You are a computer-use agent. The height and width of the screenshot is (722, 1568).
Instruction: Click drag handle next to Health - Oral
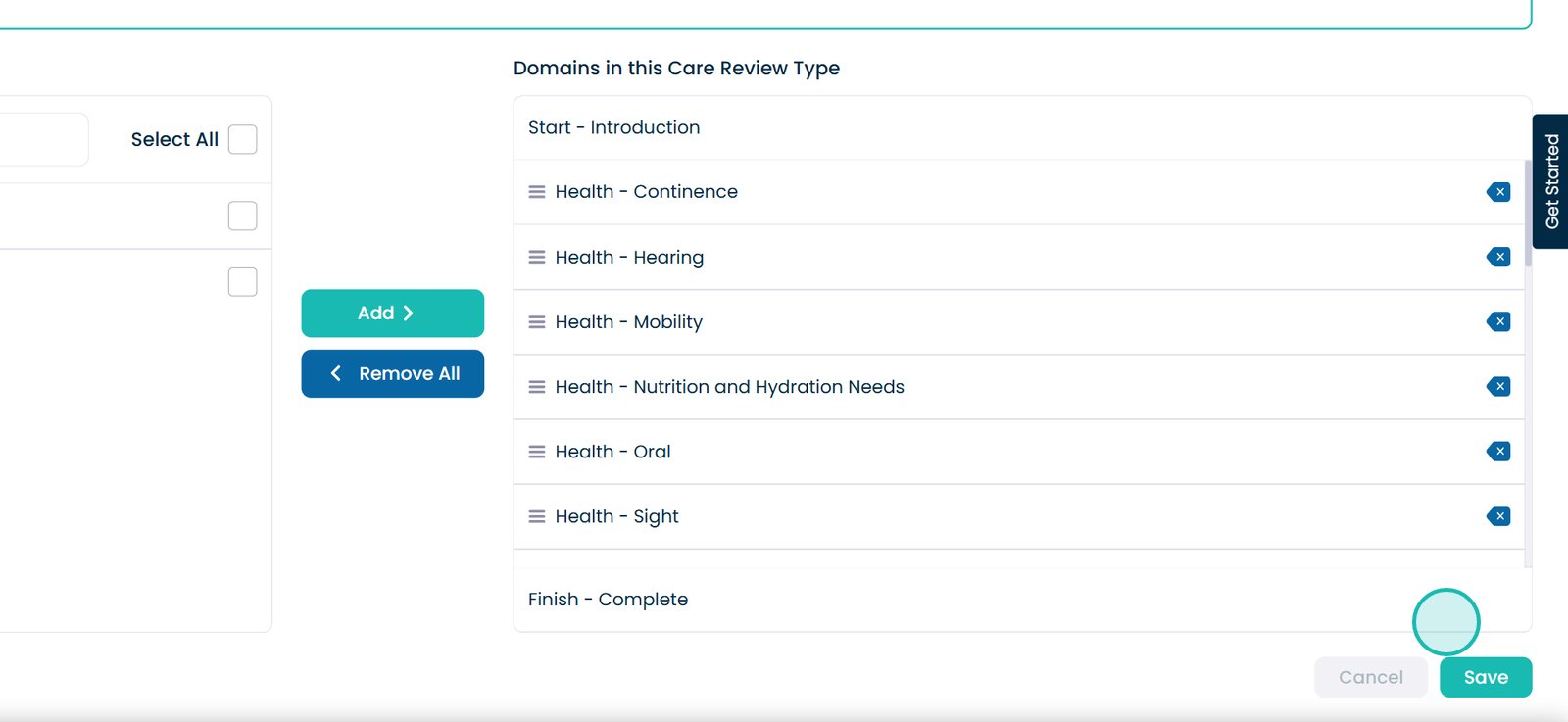537,452
